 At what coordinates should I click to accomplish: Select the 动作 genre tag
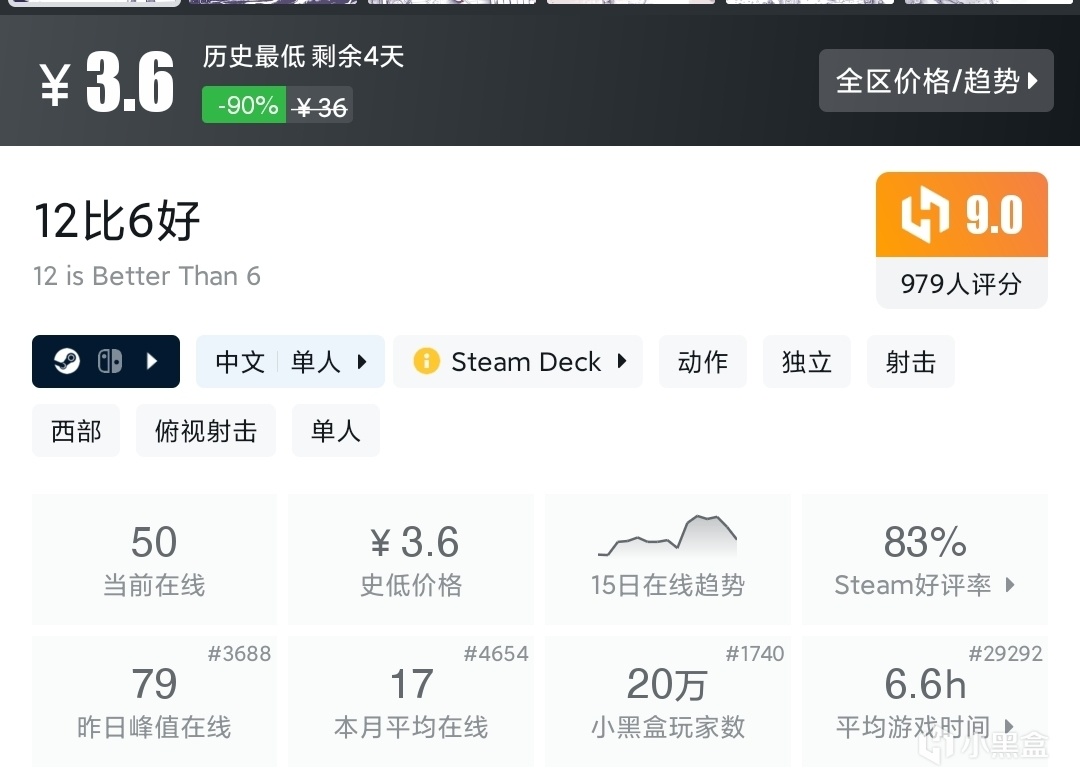pos(702,361)
